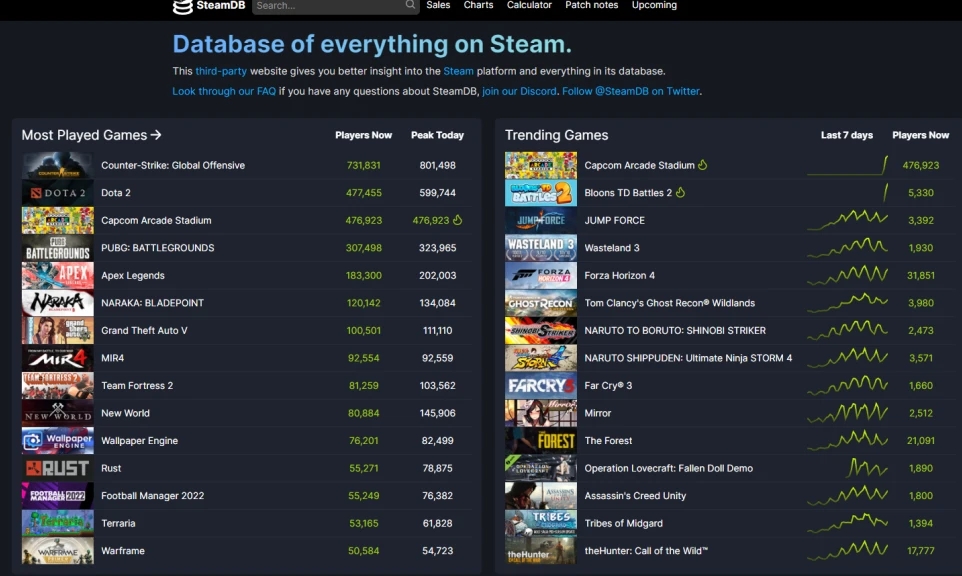Image resolution: width=962 pixels, height=576 pixels.
Task: Open PUBG: BATTLEGROUNDS thumbnail image
Action: (x=58, y=248)
